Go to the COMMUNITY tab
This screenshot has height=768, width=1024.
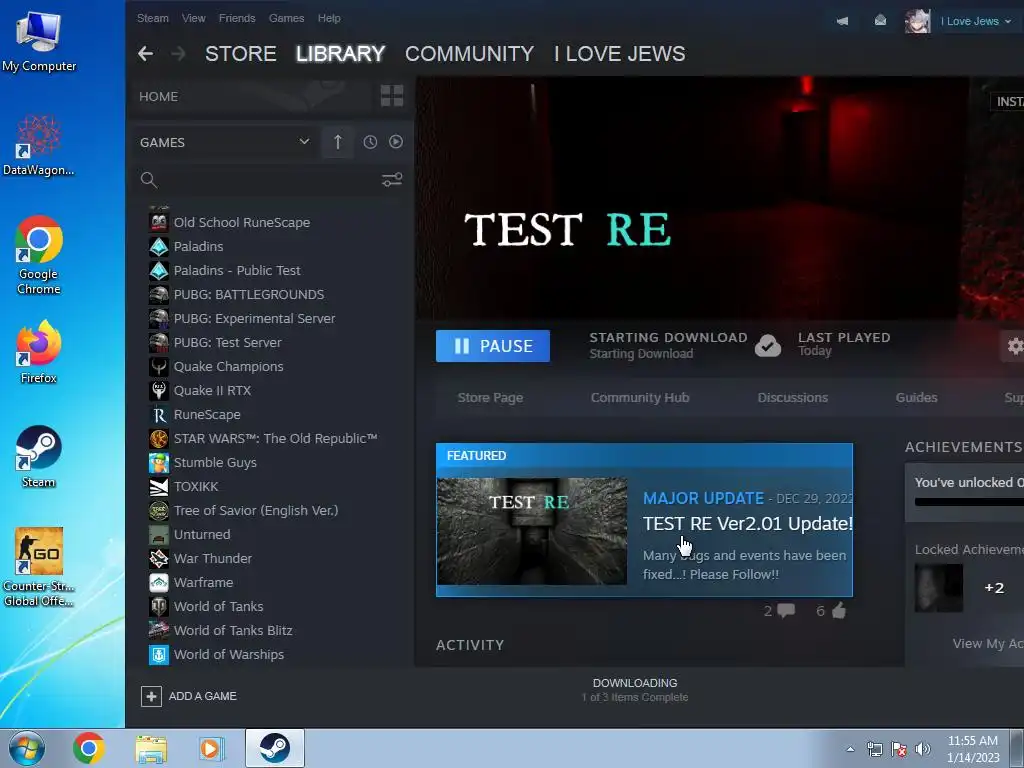tap(470, 54)
